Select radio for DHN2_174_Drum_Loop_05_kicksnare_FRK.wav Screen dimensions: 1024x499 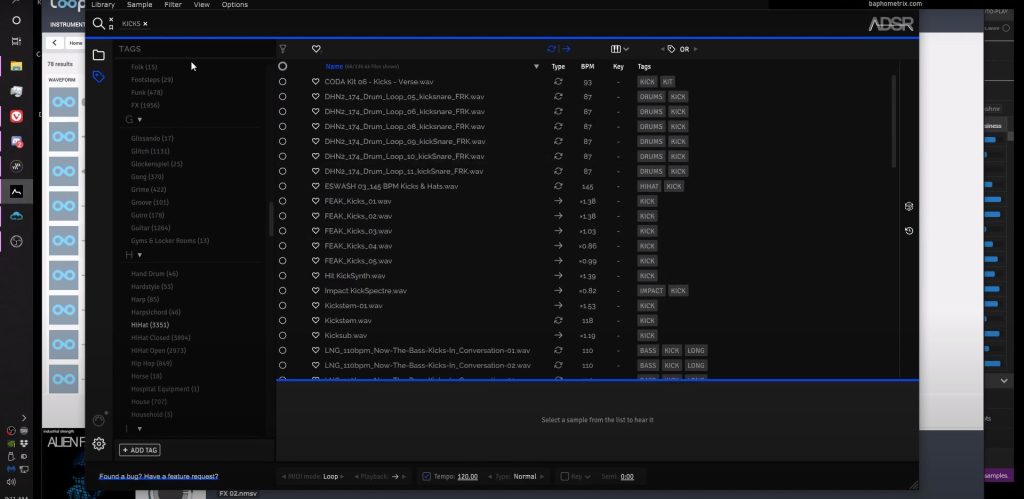(x=282, y=97)
